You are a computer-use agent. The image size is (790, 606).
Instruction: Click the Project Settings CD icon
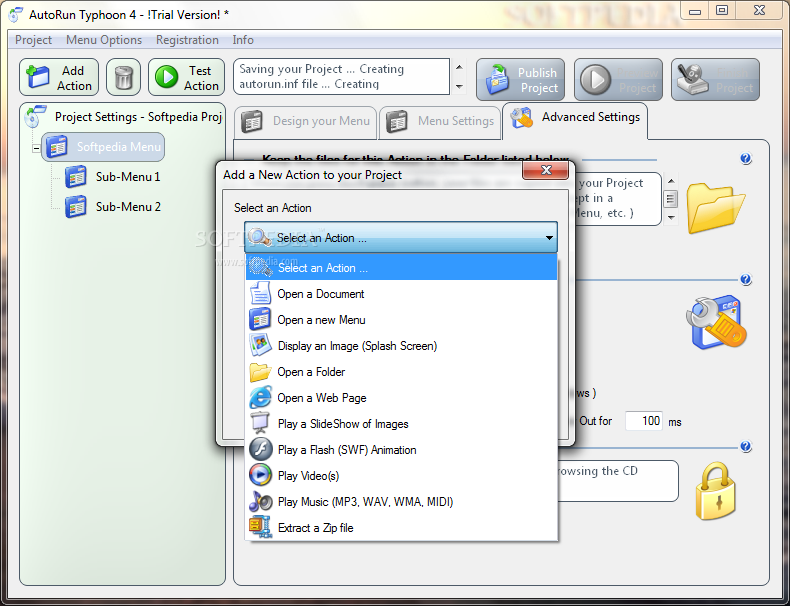pos(35,116)
